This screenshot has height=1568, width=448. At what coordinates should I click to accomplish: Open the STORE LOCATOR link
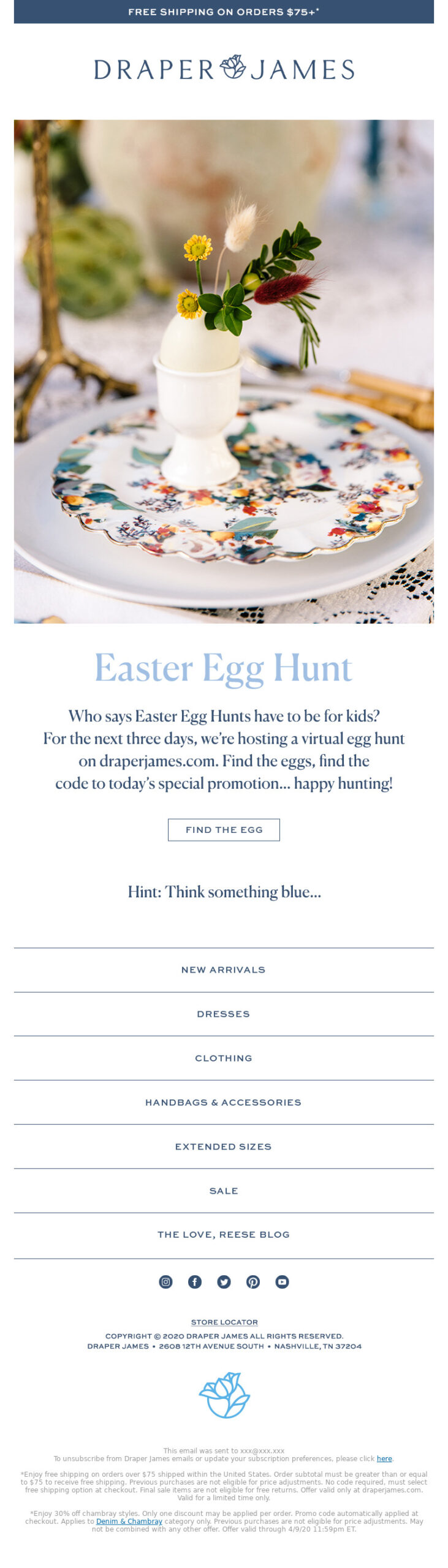(x=224, y=1321)
